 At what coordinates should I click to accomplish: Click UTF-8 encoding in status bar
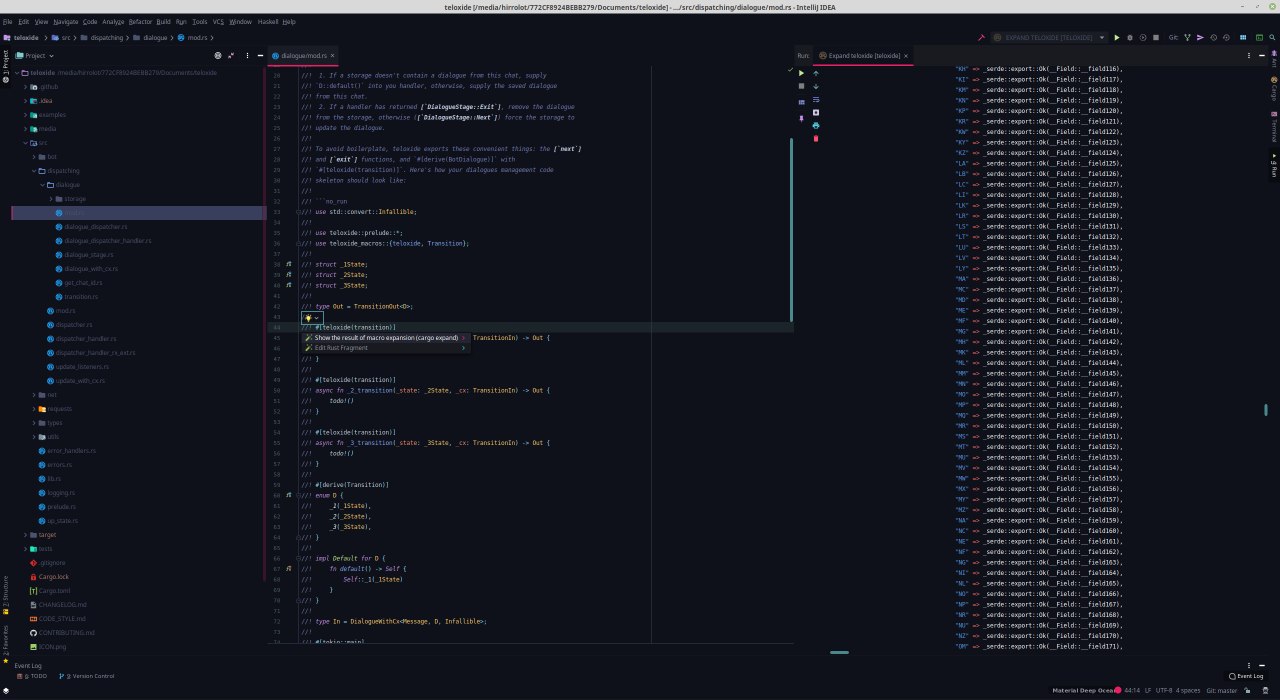(x=1163, y=690)
